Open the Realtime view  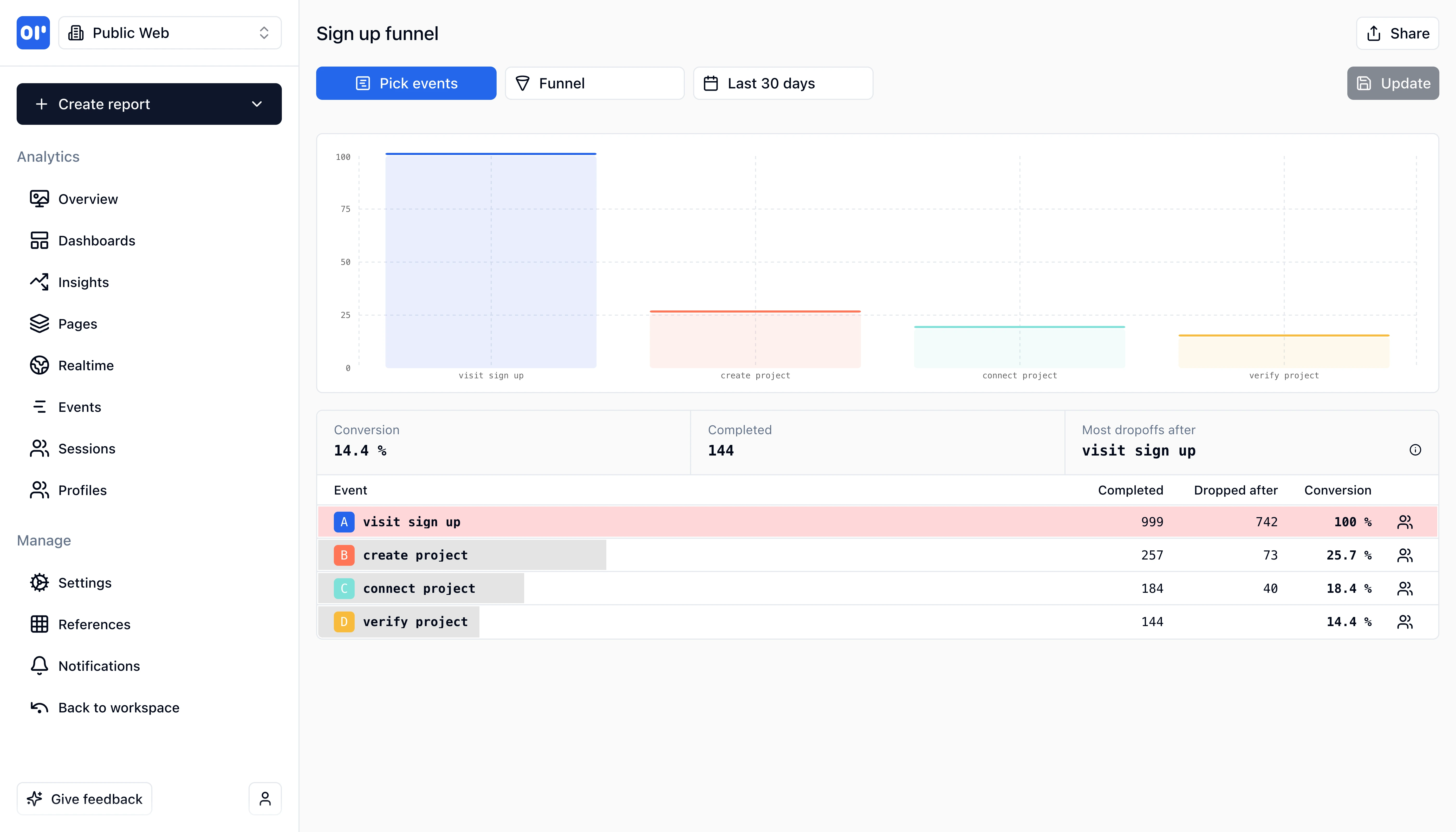[x=86, y=365]
